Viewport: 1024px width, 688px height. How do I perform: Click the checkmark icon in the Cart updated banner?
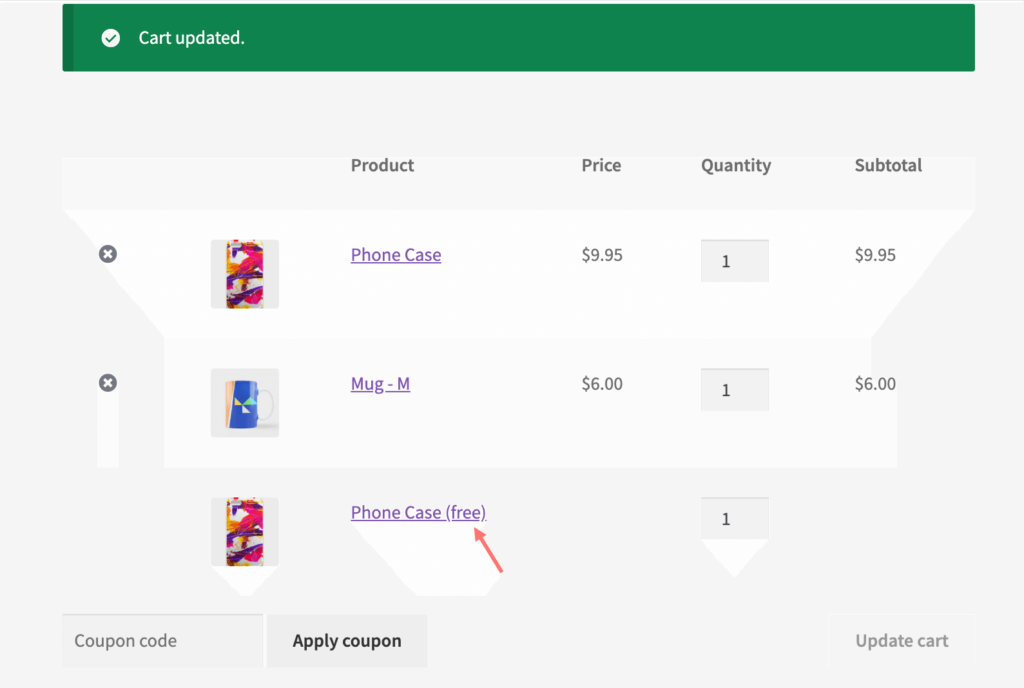point(111,38)
